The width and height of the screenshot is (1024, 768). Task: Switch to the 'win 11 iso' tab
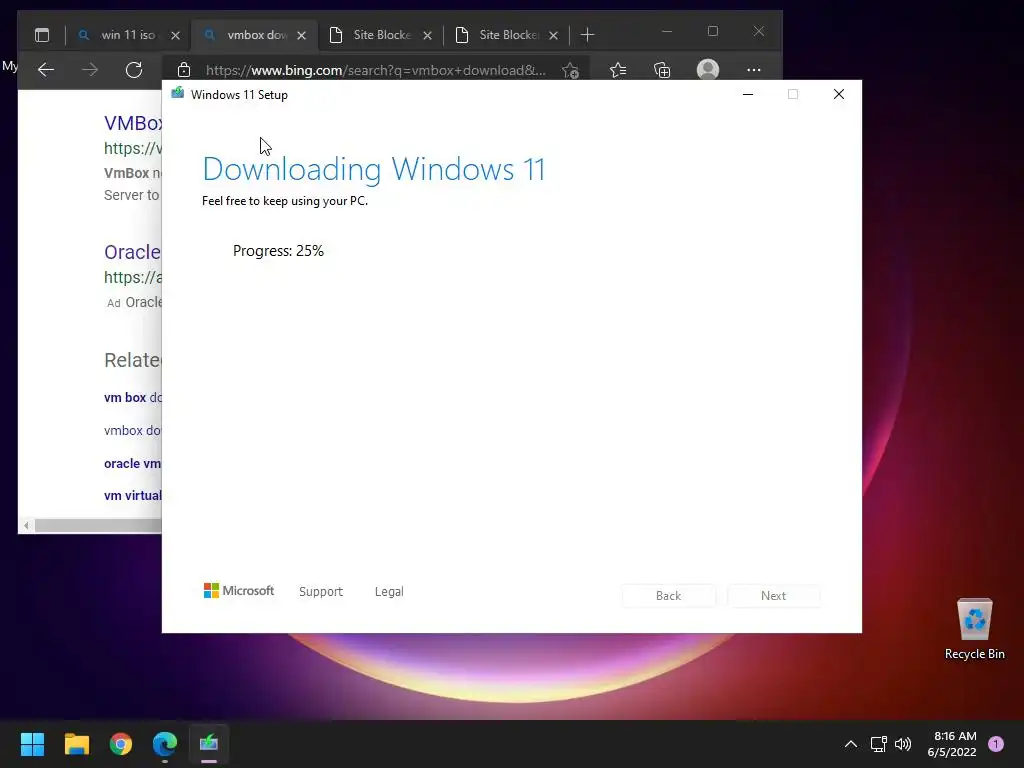click(128, 35)
